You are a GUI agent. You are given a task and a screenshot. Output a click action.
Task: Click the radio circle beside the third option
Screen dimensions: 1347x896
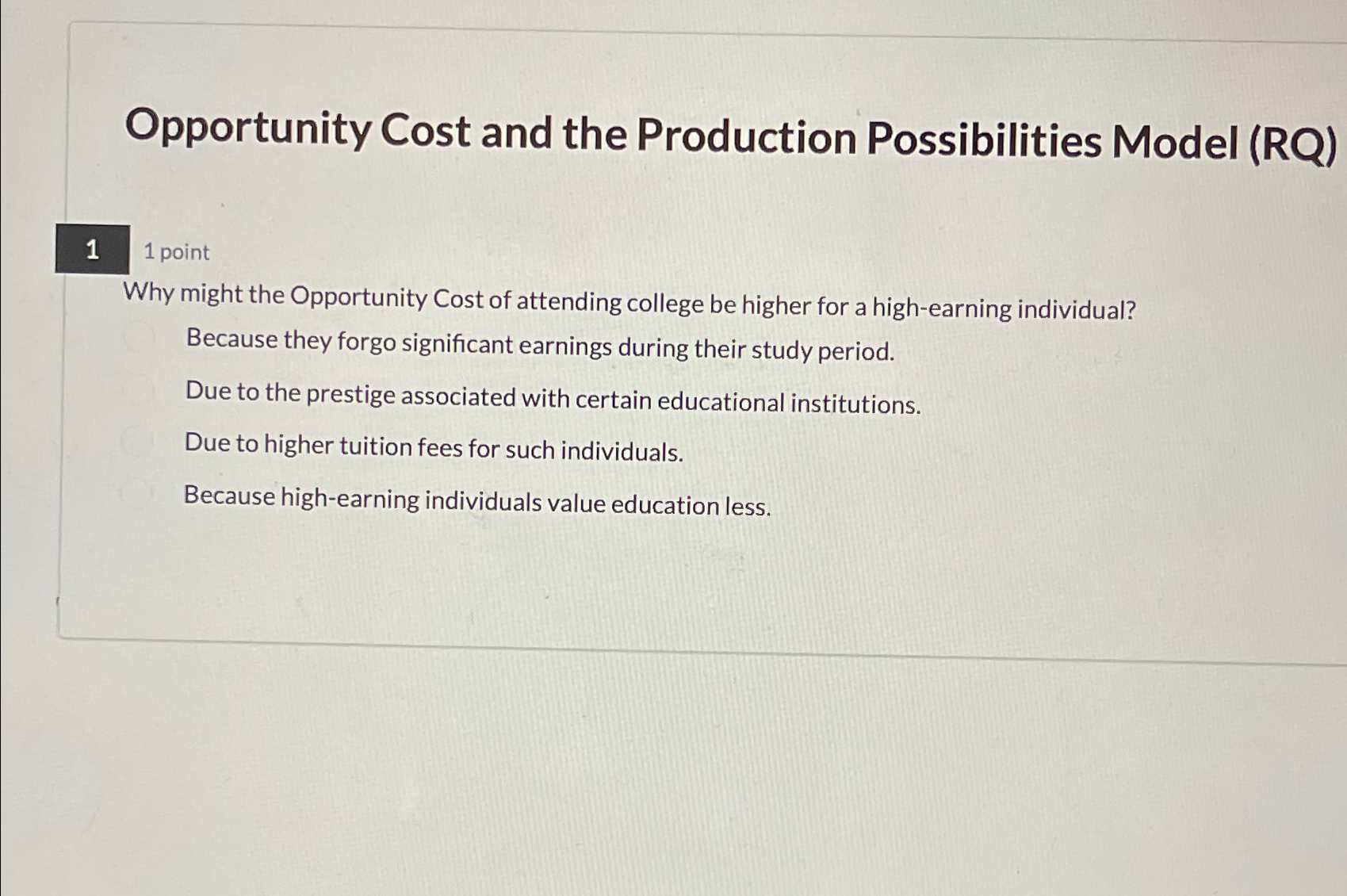click(138, 440)
